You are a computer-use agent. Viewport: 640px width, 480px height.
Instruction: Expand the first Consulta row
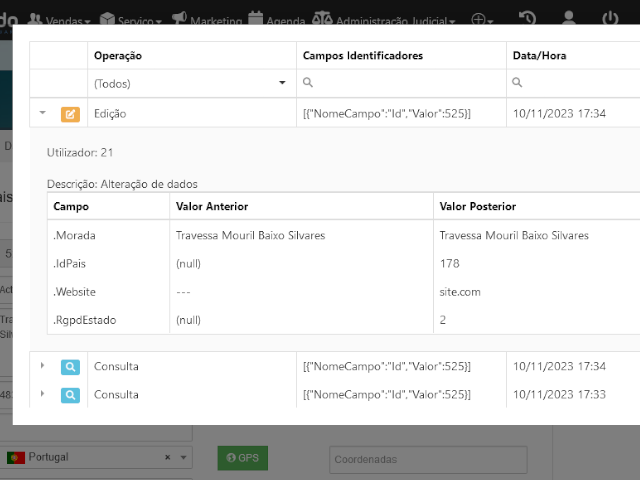[43, 366]
